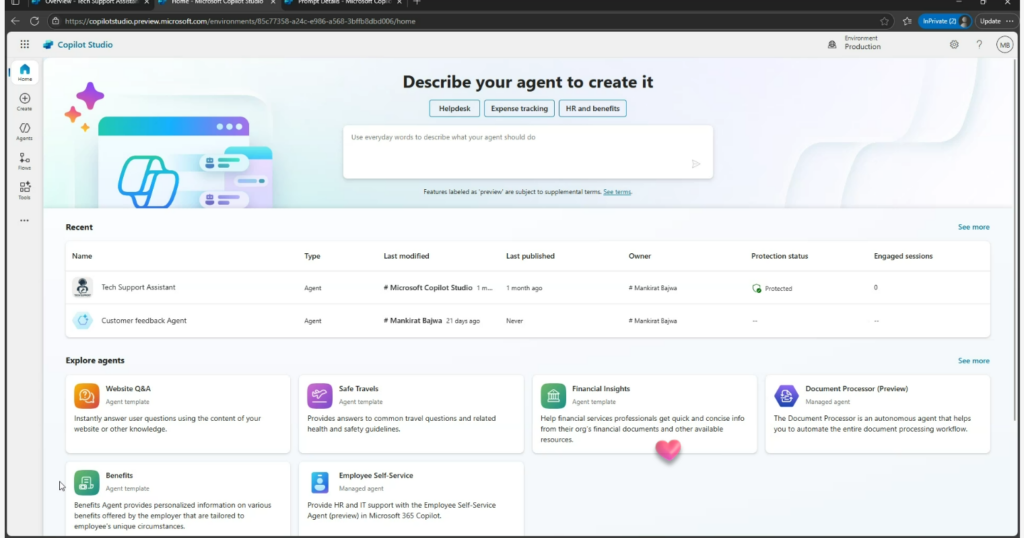Select the Helpdesk suggestion chip
This screenshot has width=1024, height=538.
pos(454,108)
